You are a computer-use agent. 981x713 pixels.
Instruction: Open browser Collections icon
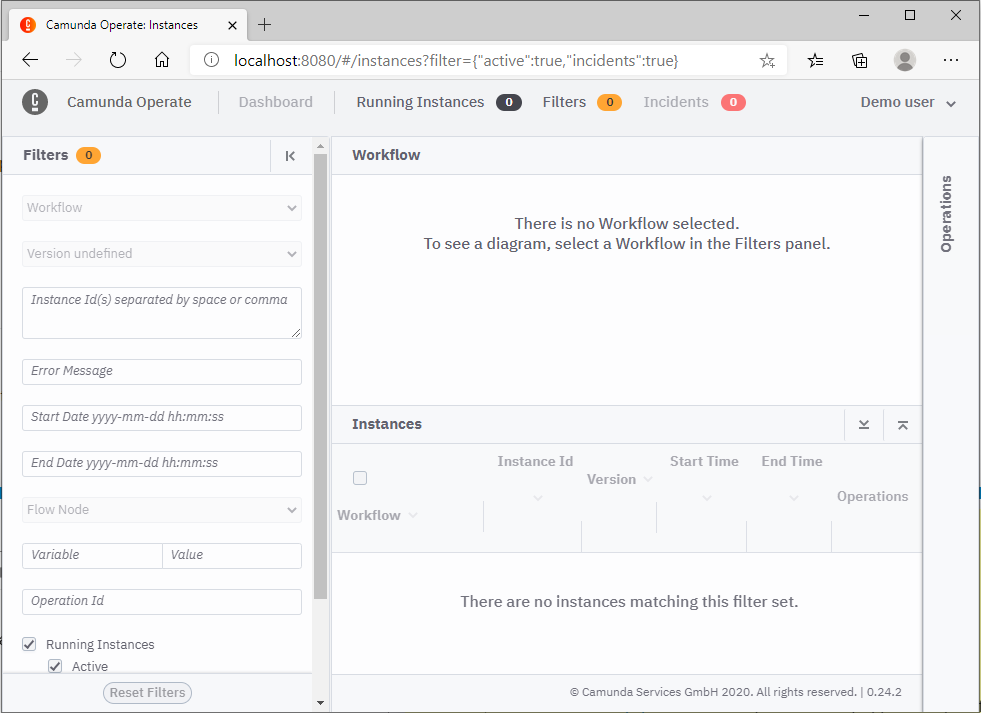pyautogui.click(x=860, y=60)
